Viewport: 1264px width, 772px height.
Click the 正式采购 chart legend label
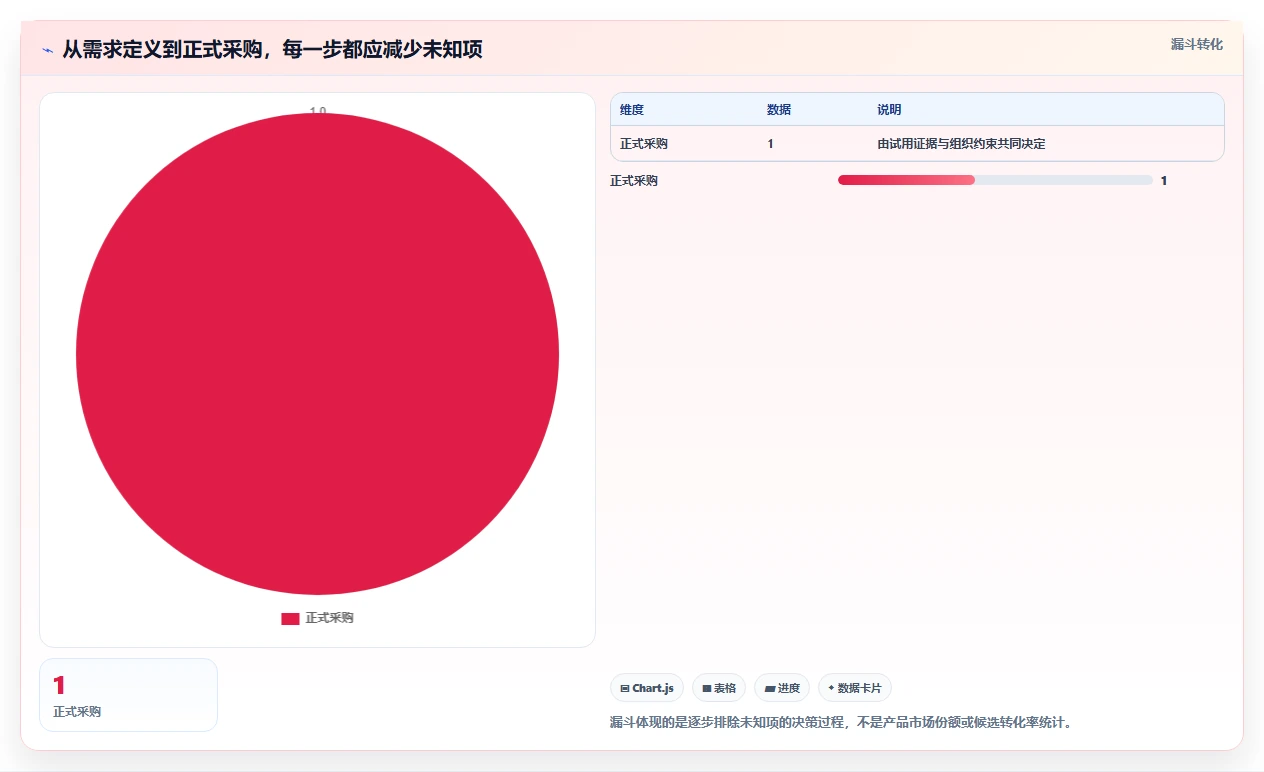[x=329, y=618]
